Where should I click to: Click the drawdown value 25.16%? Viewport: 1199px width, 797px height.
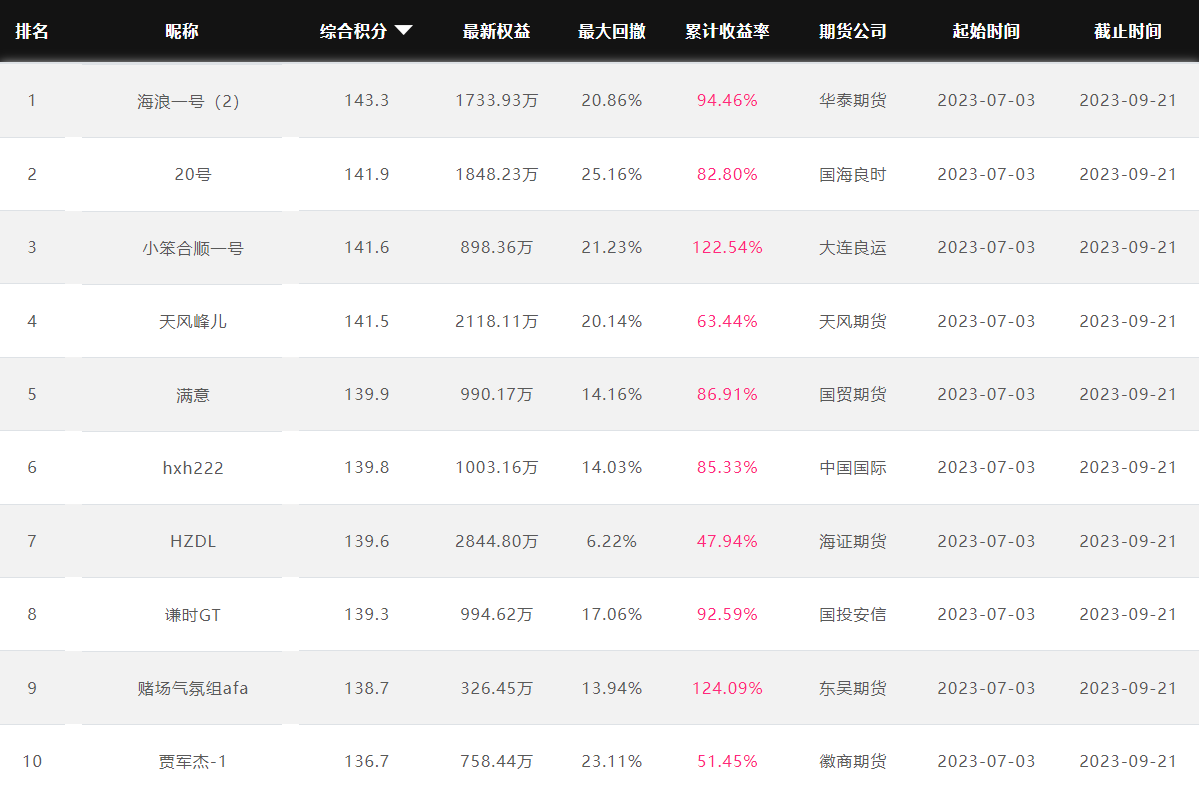pyautogui.click(x=612, y=174)
